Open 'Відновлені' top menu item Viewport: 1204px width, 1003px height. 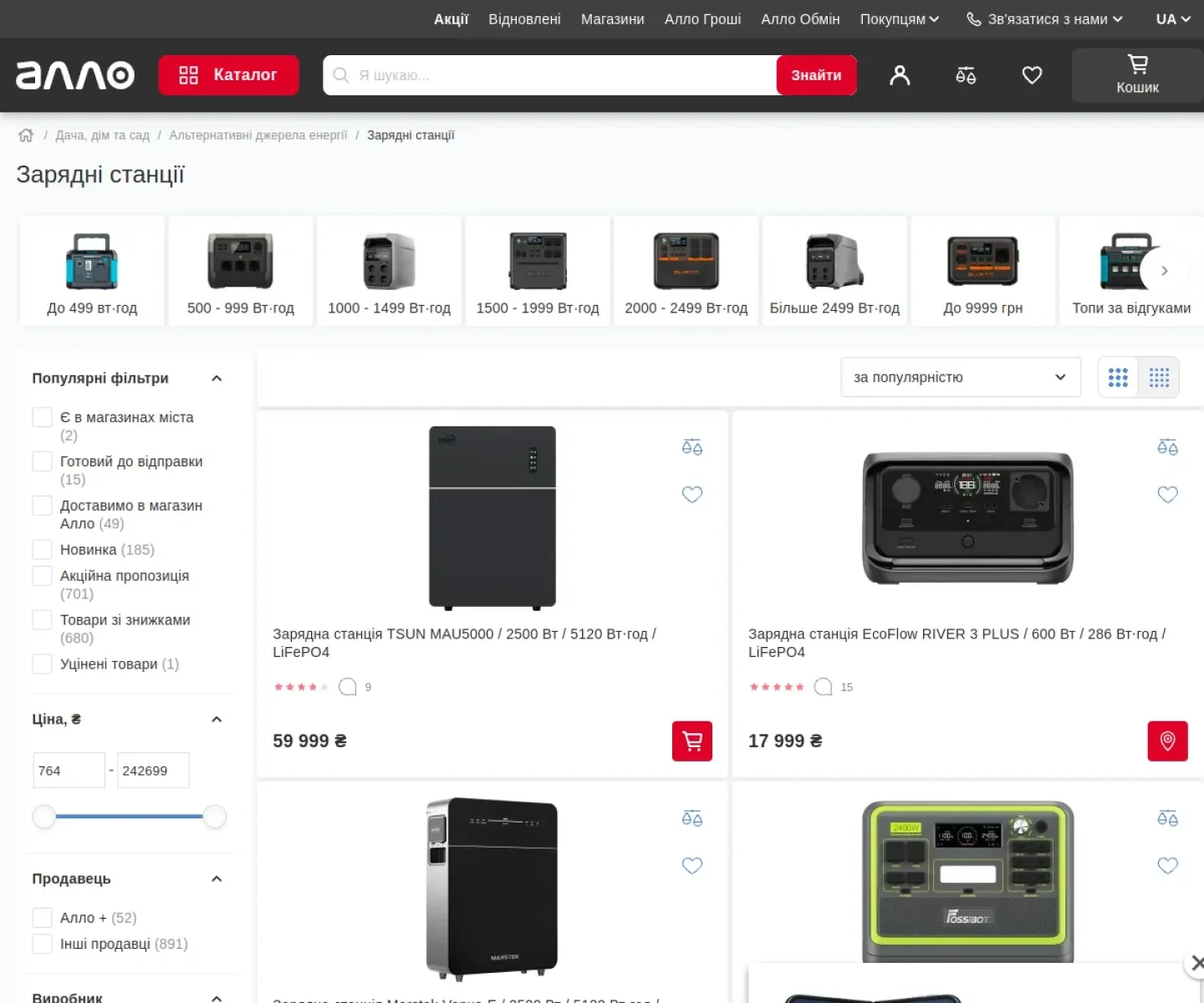pos(525,19)
